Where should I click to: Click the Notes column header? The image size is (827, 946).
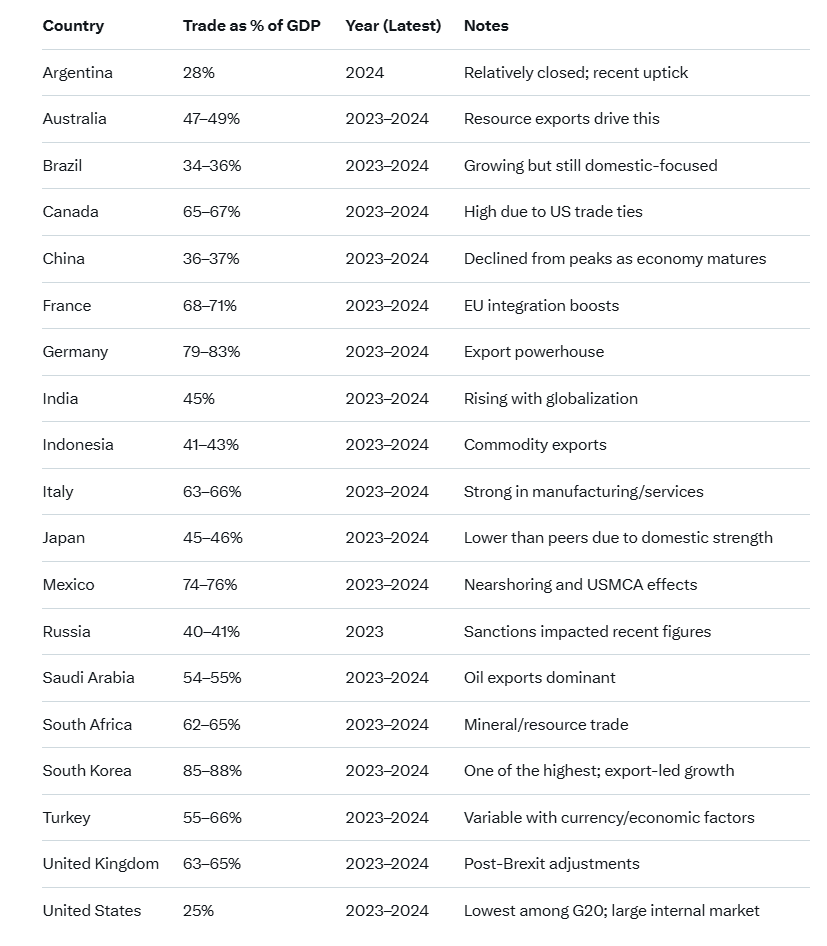tap(486, 26)
